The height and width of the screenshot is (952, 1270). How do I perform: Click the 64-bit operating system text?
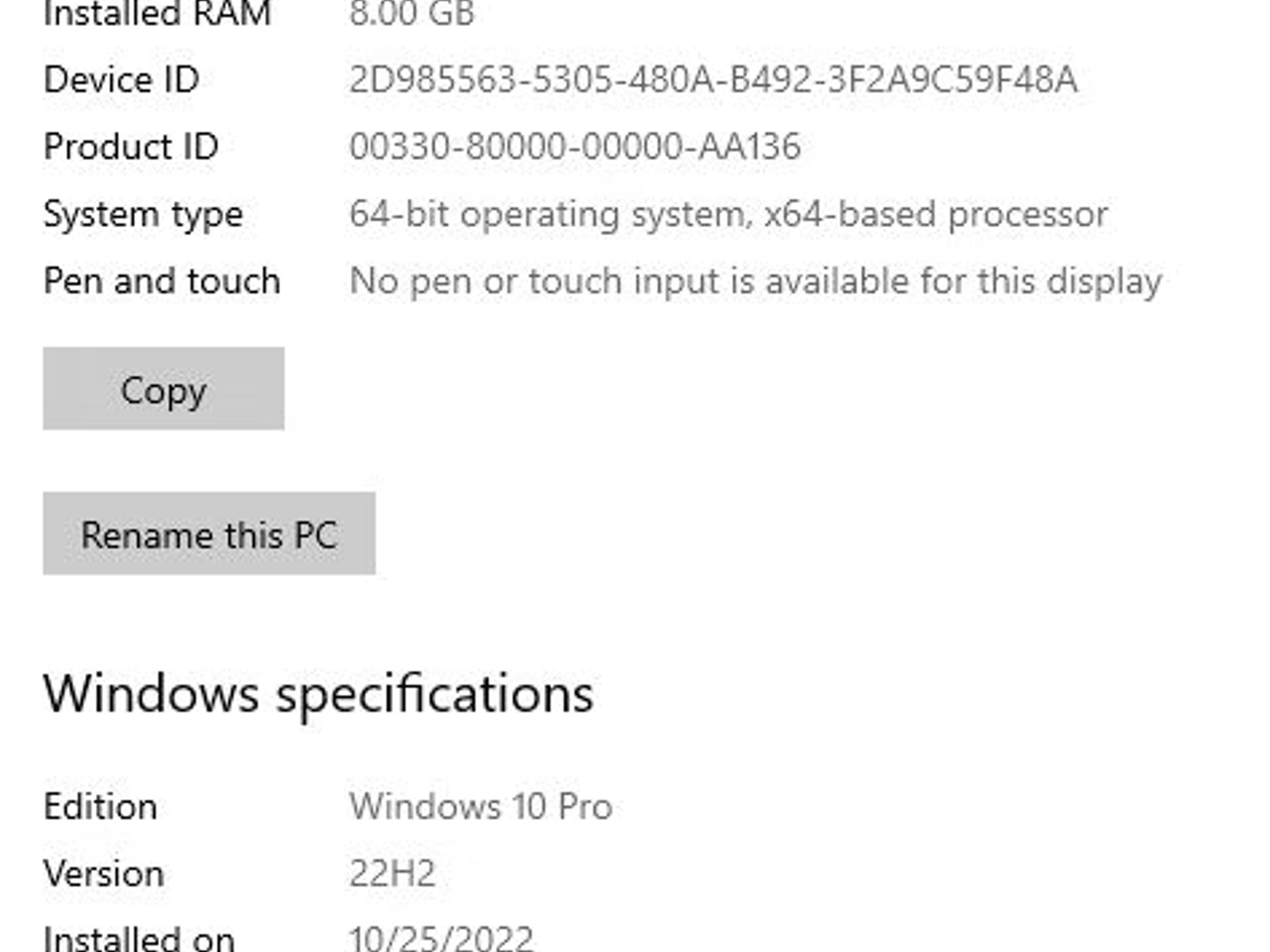coord(551,215)
